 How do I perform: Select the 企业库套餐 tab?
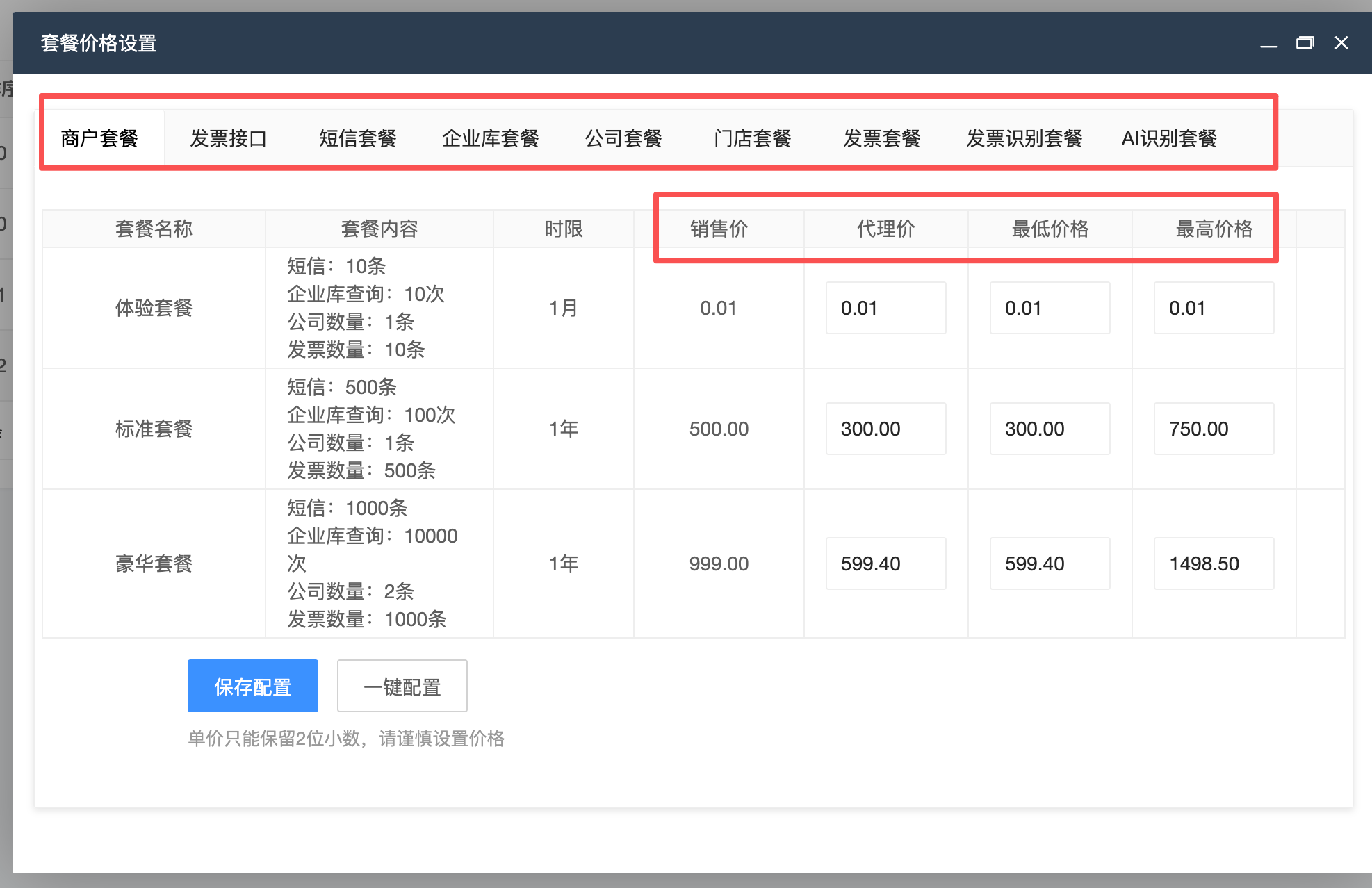tap(490, 138)
